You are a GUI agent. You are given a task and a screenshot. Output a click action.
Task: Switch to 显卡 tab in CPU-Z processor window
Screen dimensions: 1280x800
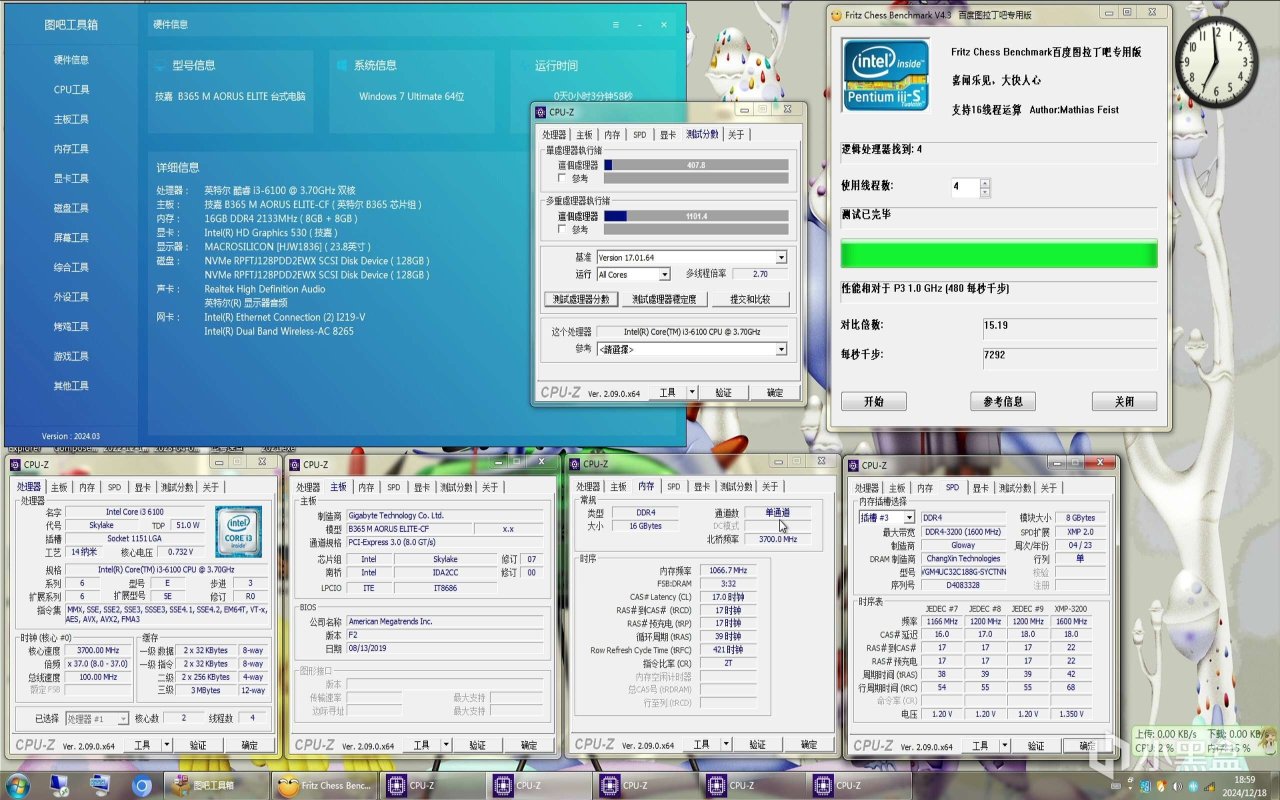[x=143, y=487]
